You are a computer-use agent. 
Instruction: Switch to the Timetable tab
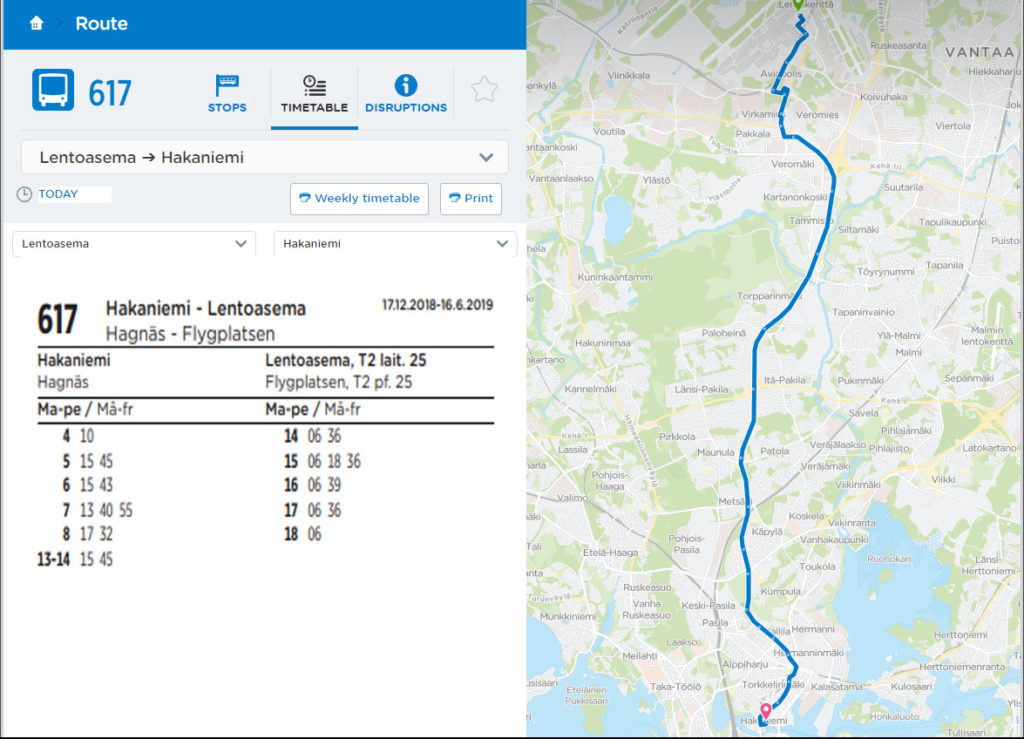click(314, 95)
